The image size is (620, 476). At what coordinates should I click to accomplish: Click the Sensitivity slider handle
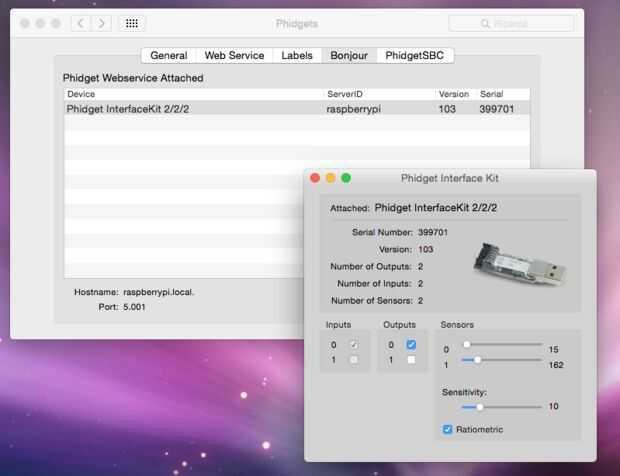point(480,407)
